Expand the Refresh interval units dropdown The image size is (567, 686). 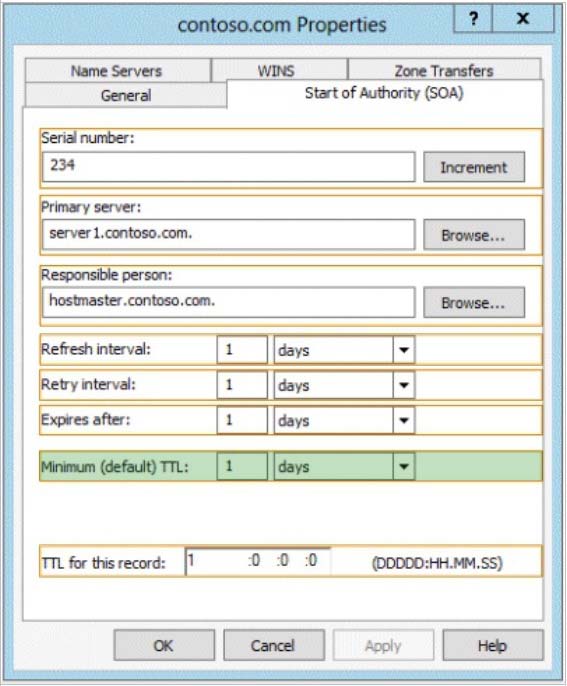tap(403, 350)
